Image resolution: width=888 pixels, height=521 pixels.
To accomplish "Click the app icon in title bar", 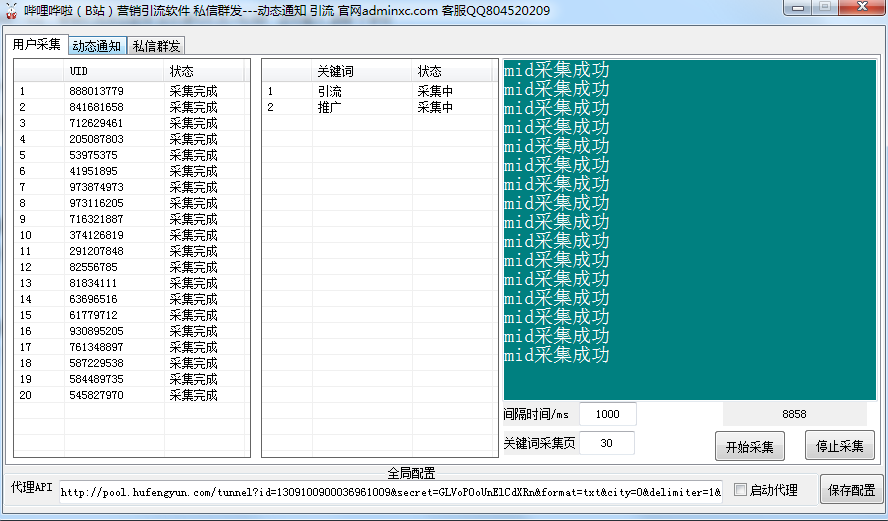I will (x=11, y=11).
